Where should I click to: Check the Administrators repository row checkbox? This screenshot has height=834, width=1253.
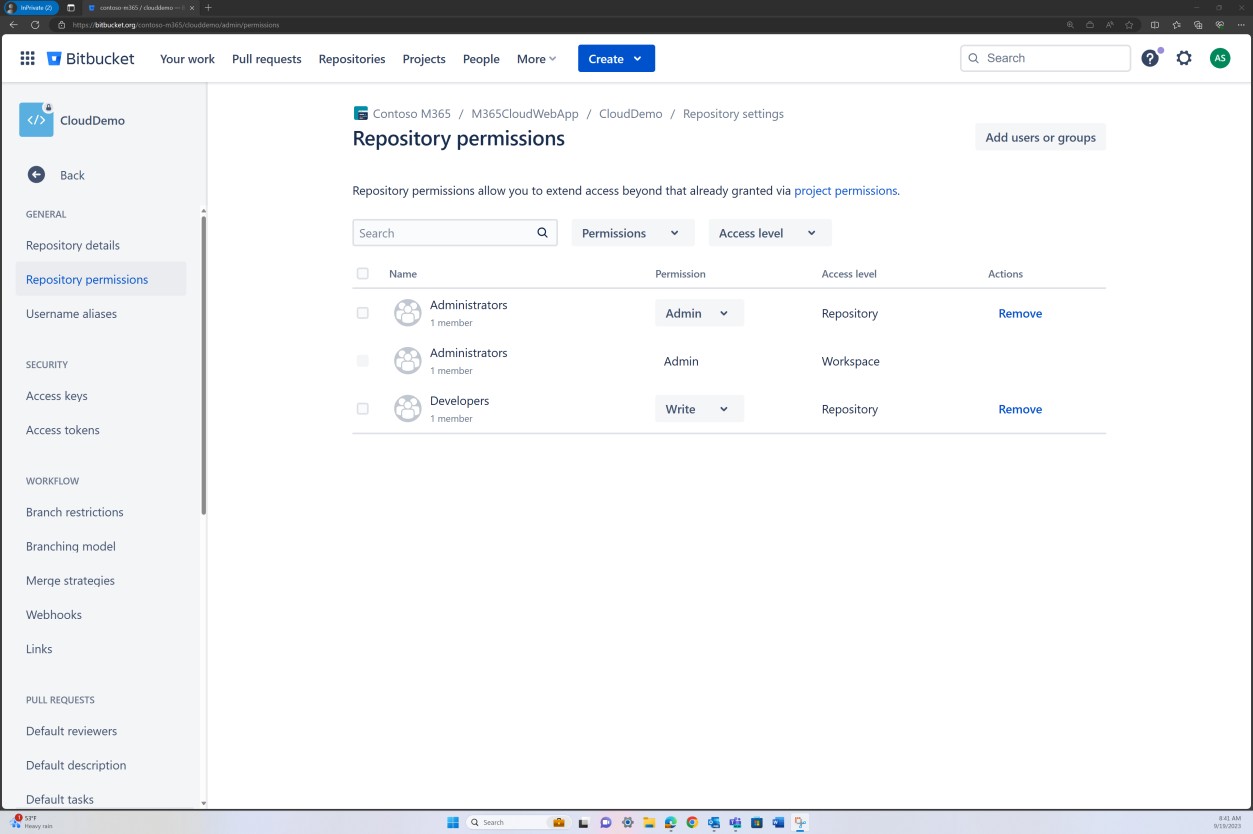click(363, 312)
